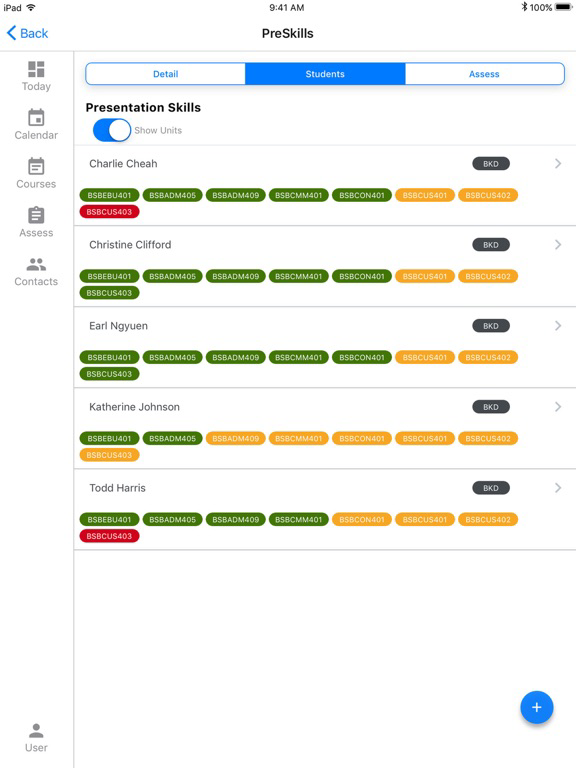Tap Todd Harris's green BSBCMM401 tag
Image resolution: width=576 pixels, height=768 pixels.
[299, 520]
